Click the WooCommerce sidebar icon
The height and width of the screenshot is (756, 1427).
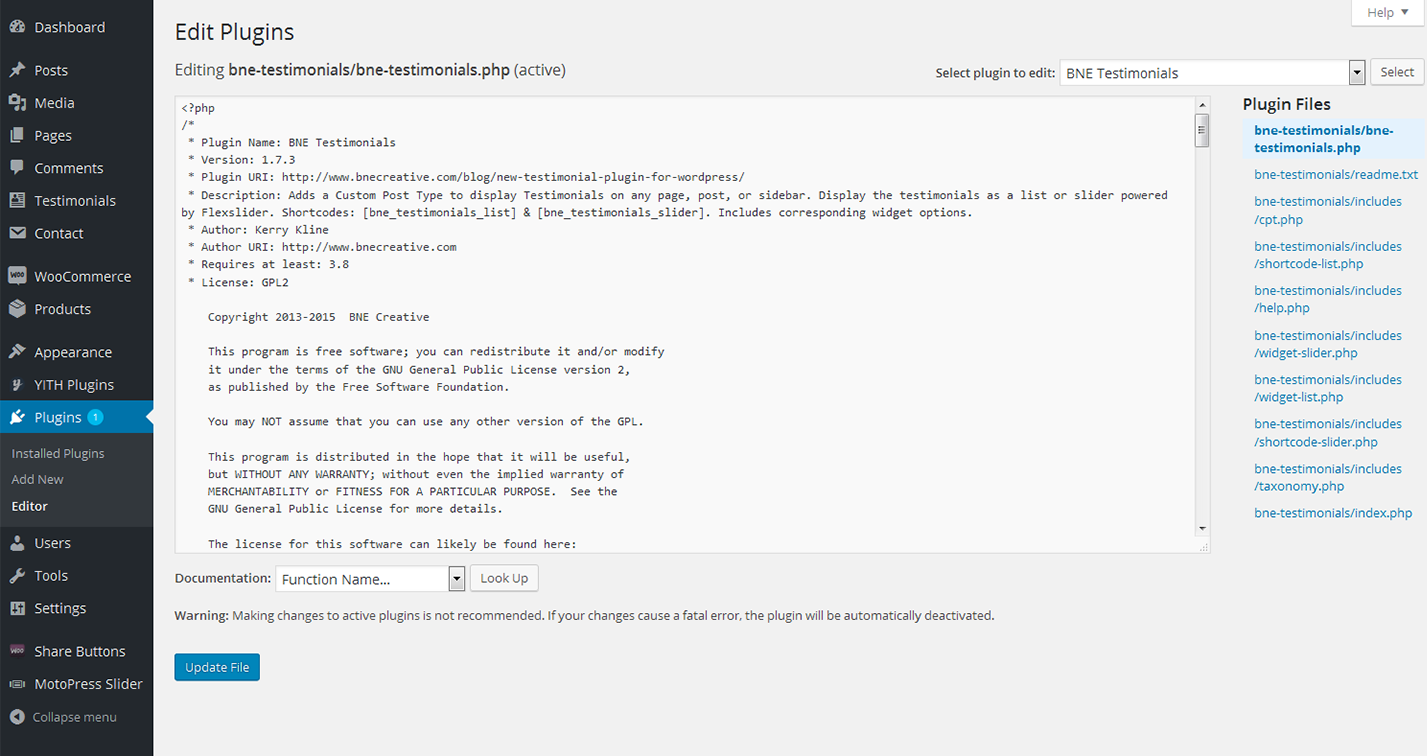click(17, 276)
